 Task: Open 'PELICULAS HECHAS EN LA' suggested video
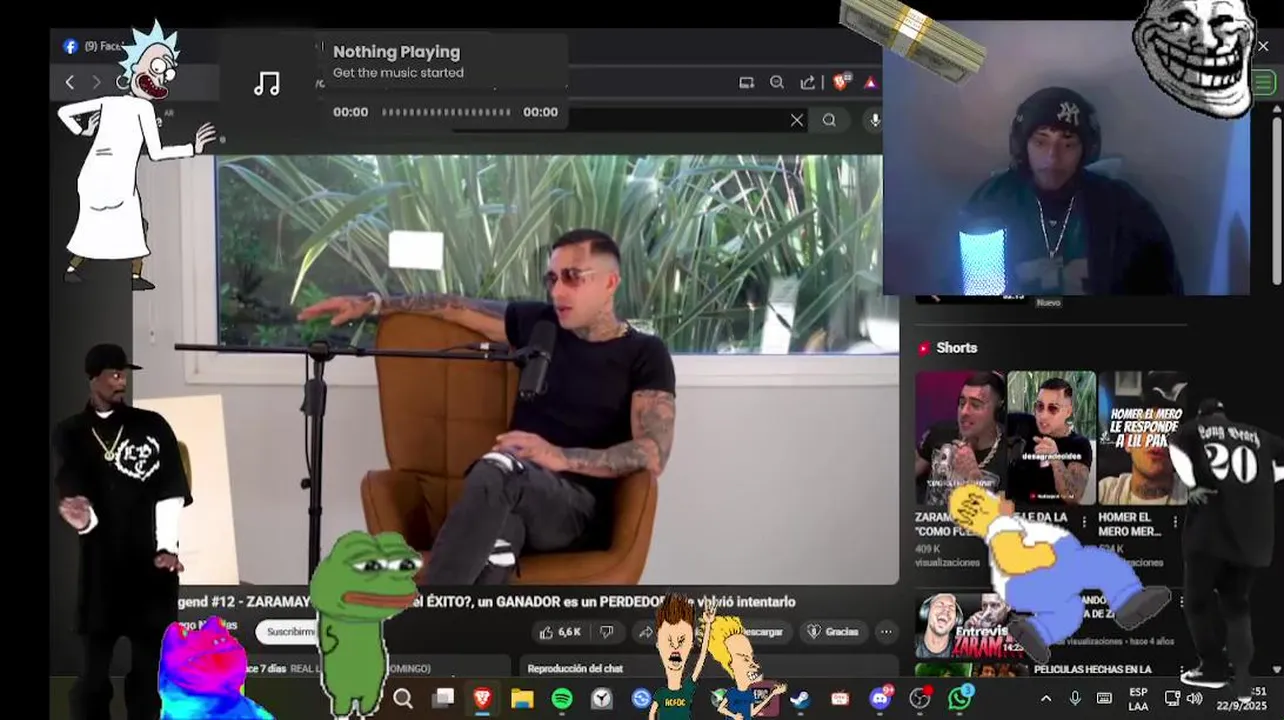1092,669
